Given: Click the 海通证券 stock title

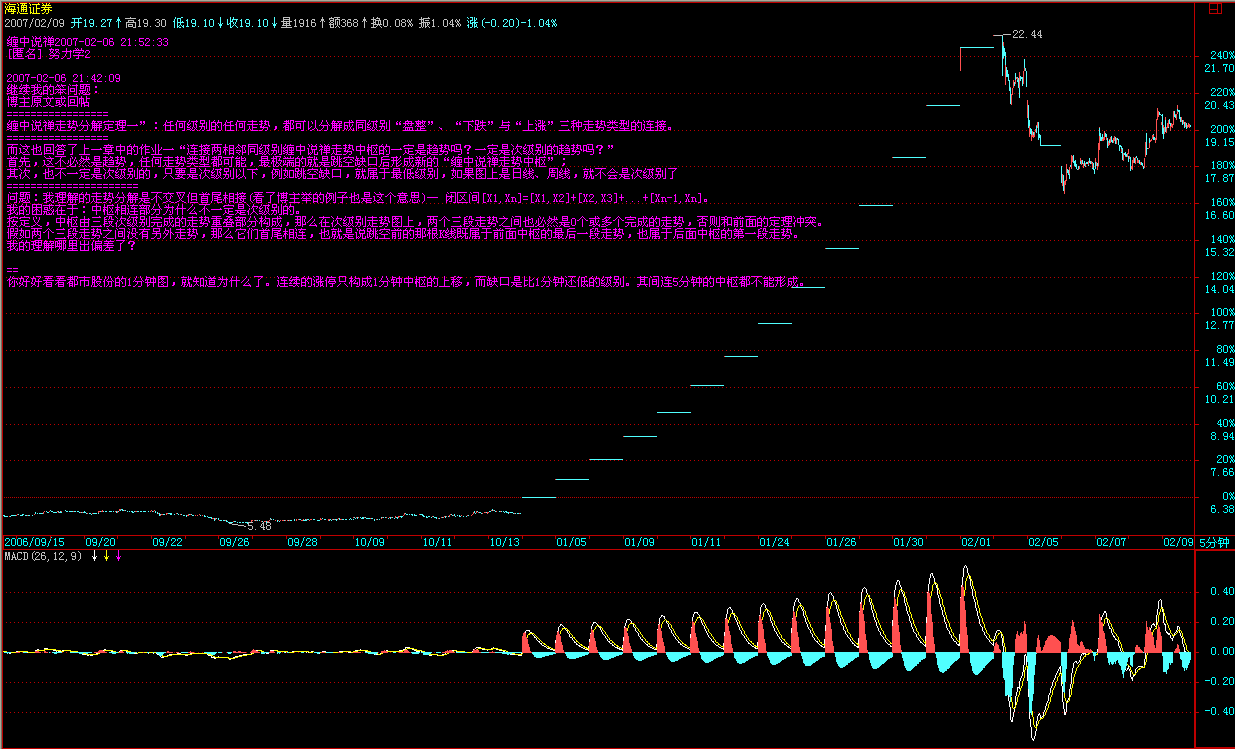Looking at the screenshot, I should pos(29,8).
